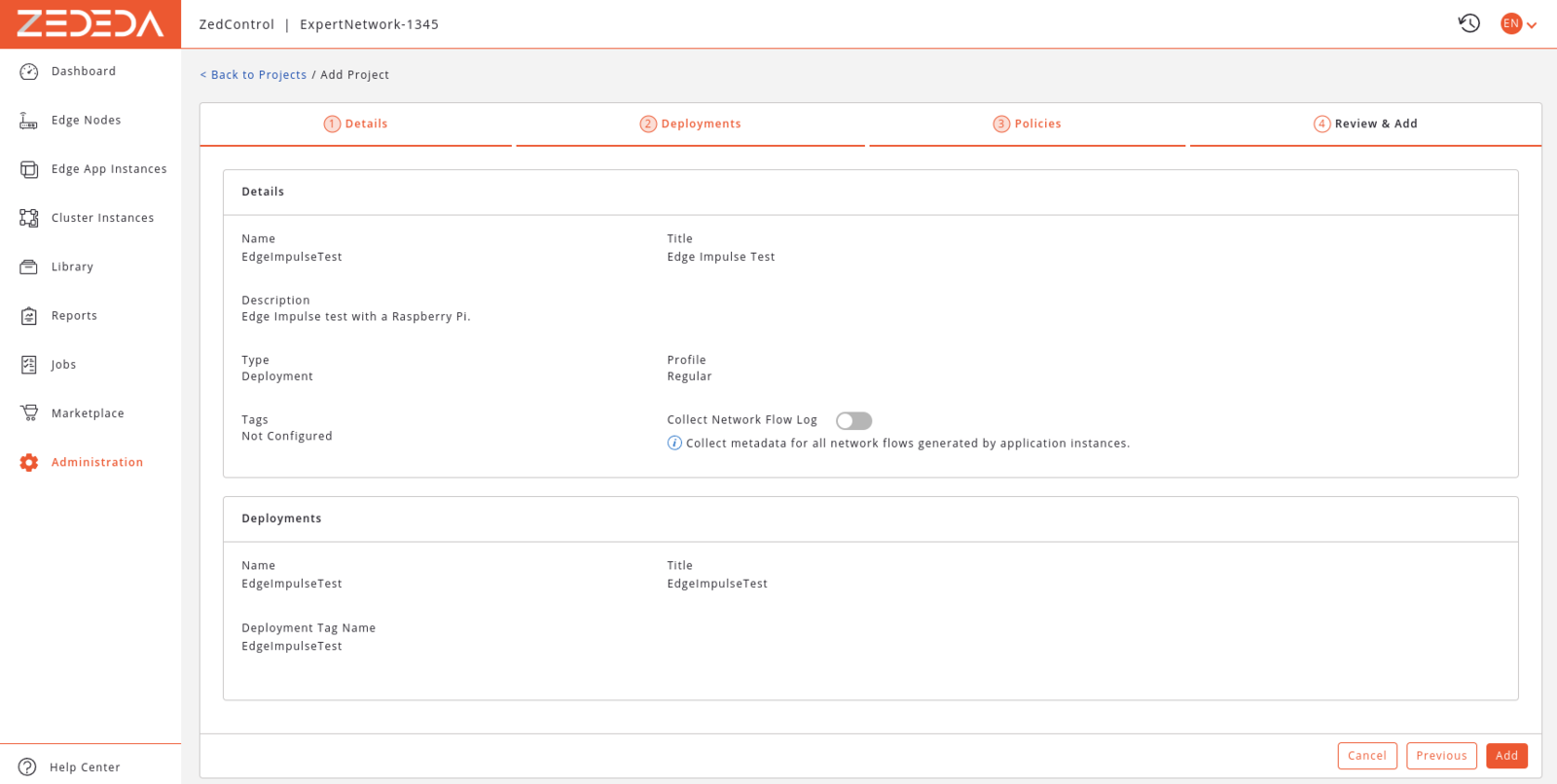Click the Deployments section header
This screenshot has height=784, width=1557.
point(281,518)
